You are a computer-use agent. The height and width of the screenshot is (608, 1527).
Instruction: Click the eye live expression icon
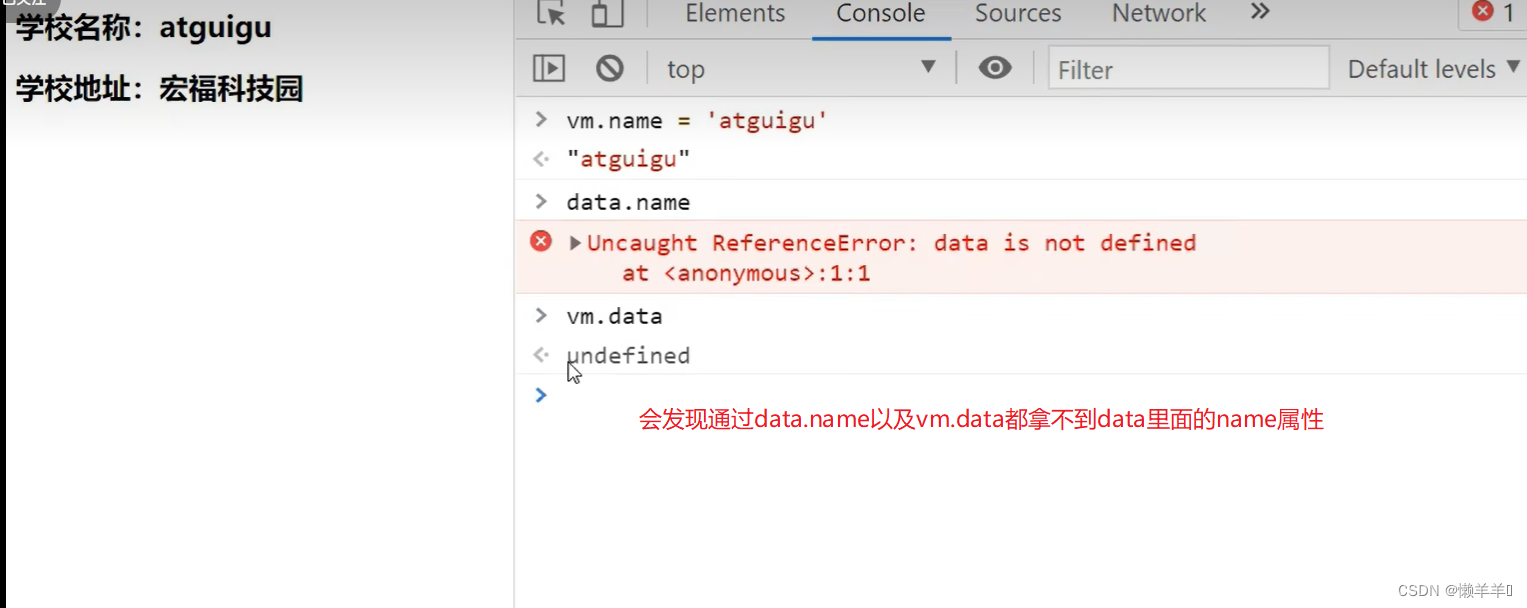(x=994, y=68)
